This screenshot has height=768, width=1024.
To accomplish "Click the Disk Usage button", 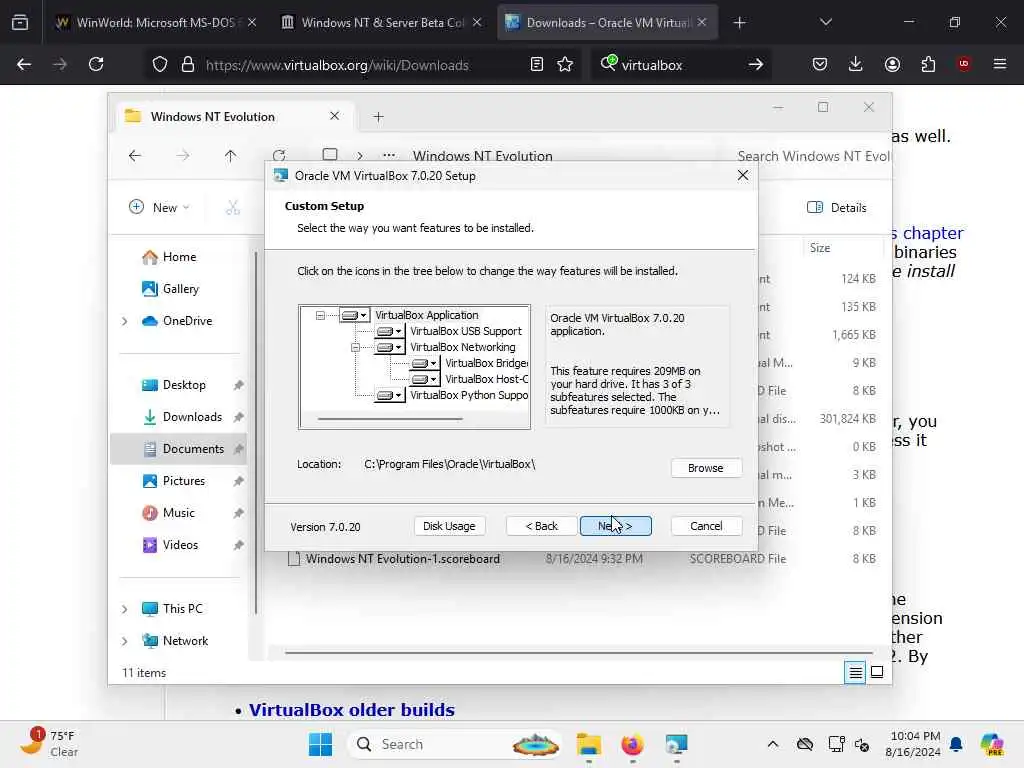I will pos(449,526).
